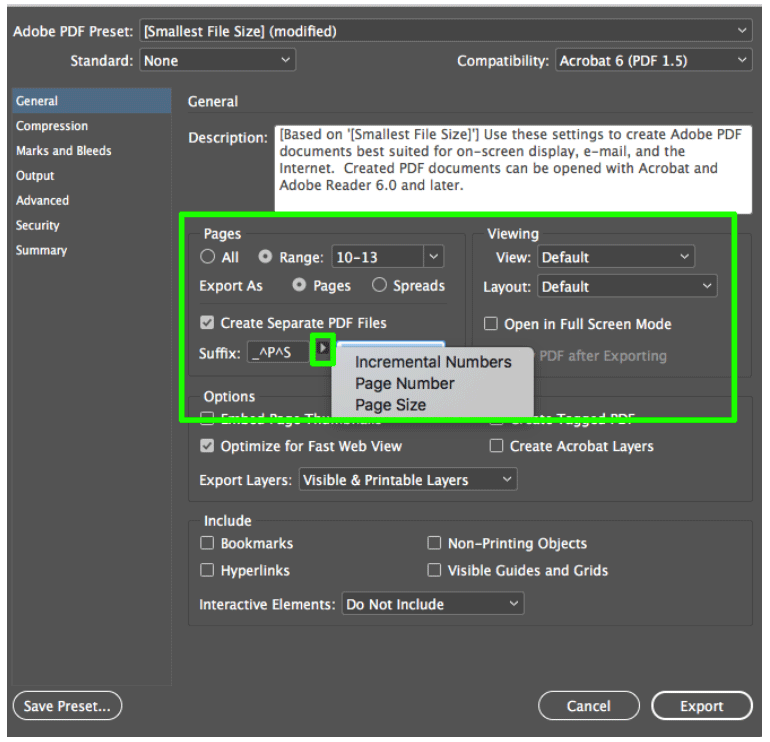This screenshot has height=742, width=770.
Task: Switch to the Output category
Action: (x=92, y=176)
